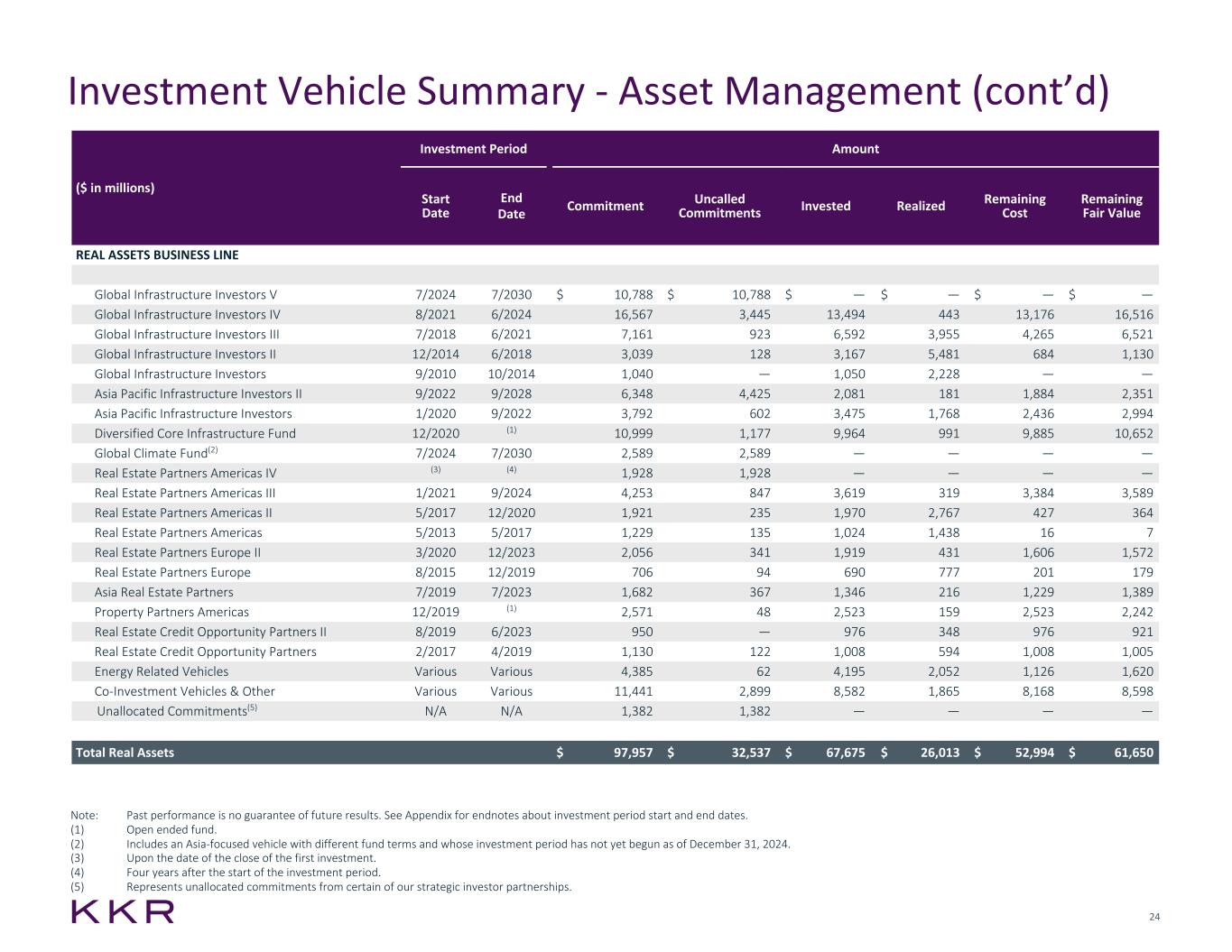The height and width of the screenshot is (952, 1232).
Task: Select remaining cost value 8,168
Action: pyautogui.click(x=1038, y=691)
